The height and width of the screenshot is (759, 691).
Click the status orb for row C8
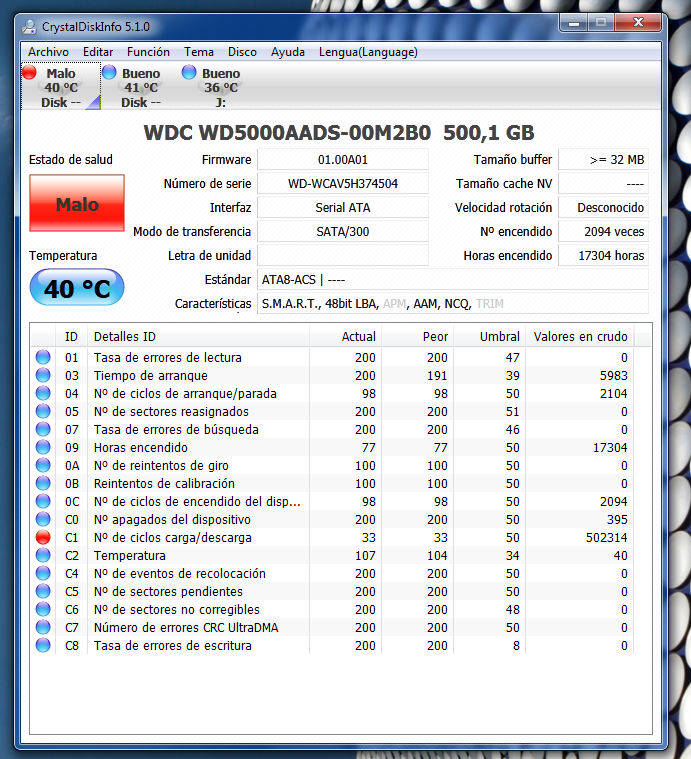pyautogui.click(x=43, y=646)
